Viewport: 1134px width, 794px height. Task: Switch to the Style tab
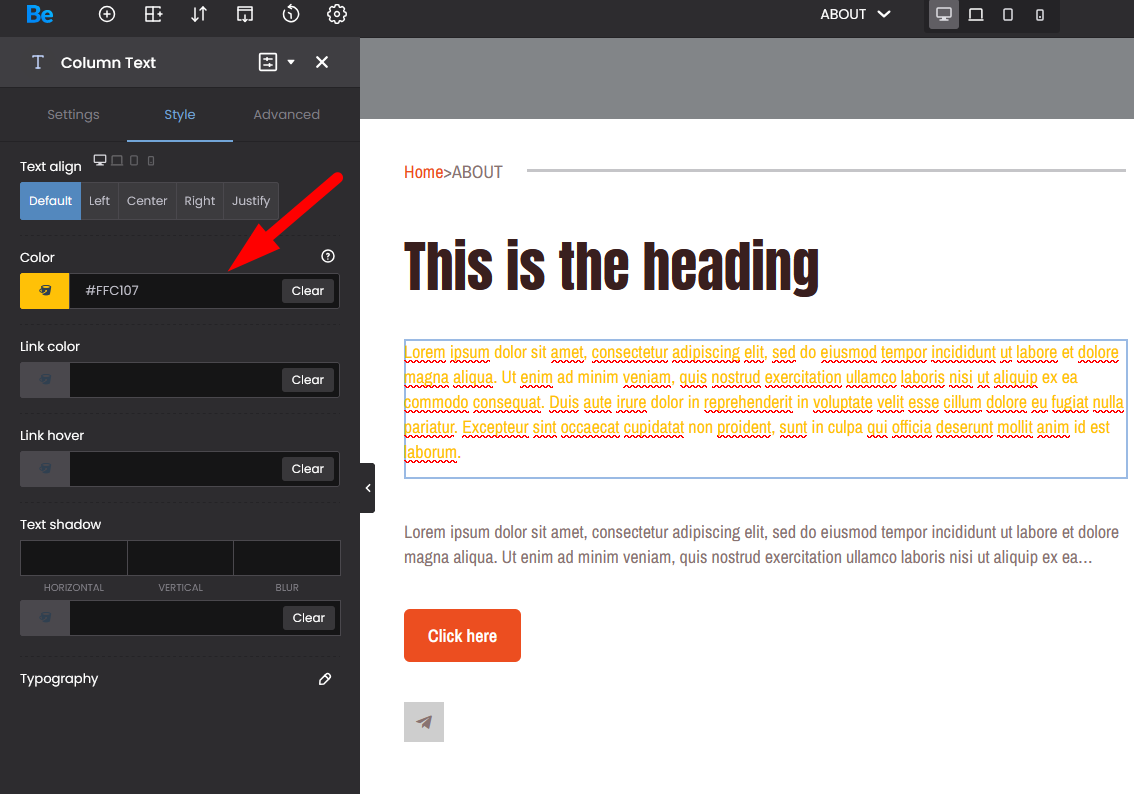click(179, 114)
